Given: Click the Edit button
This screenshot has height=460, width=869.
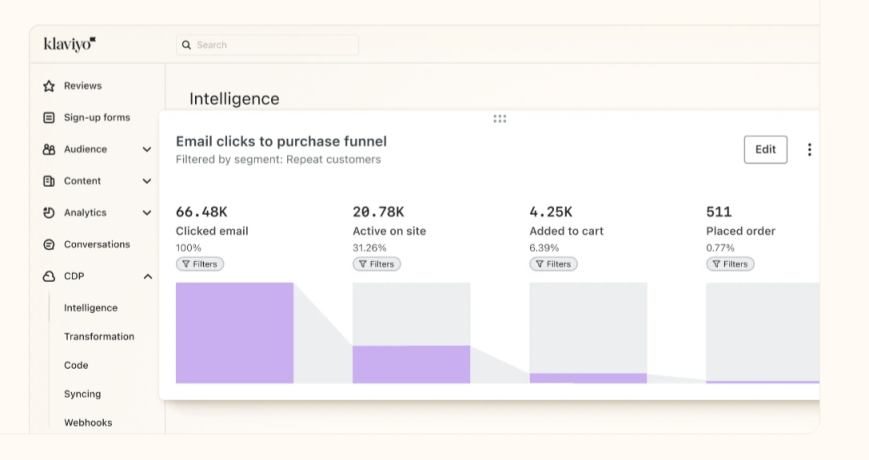Looking at the screenshot, I should pyautogui.click(x=765, y=150).
